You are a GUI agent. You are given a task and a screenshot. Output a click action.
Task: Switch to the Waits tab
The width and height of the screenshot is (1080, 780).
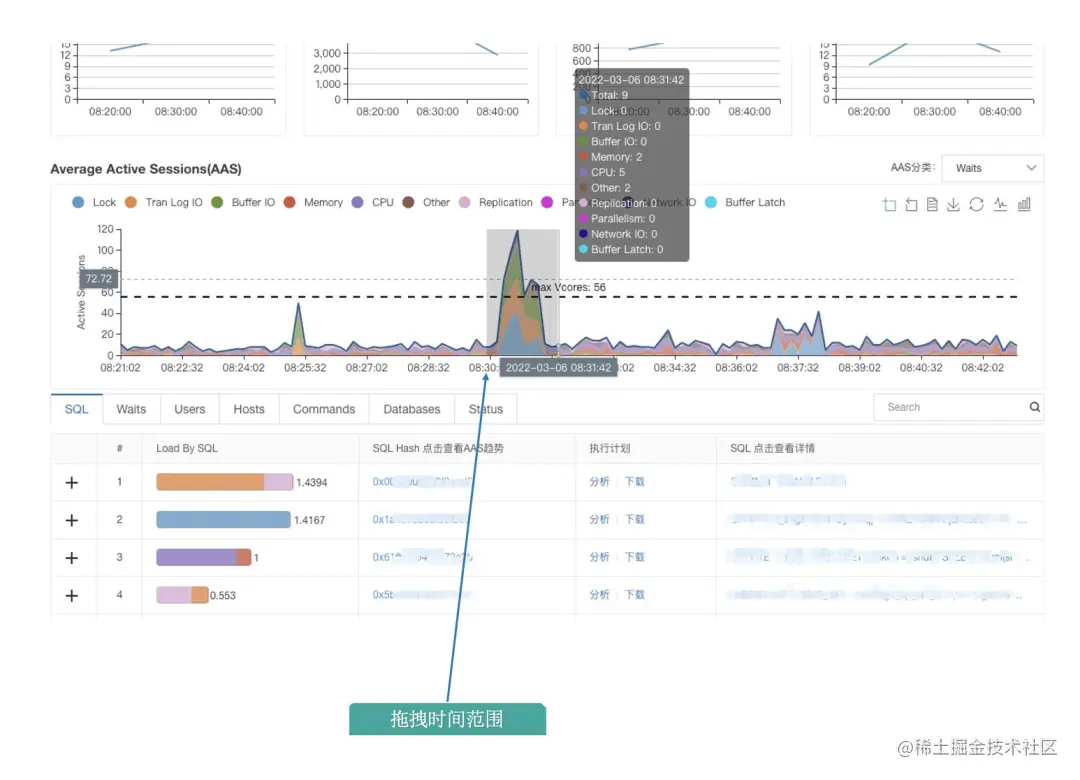(x=131, y=409)
